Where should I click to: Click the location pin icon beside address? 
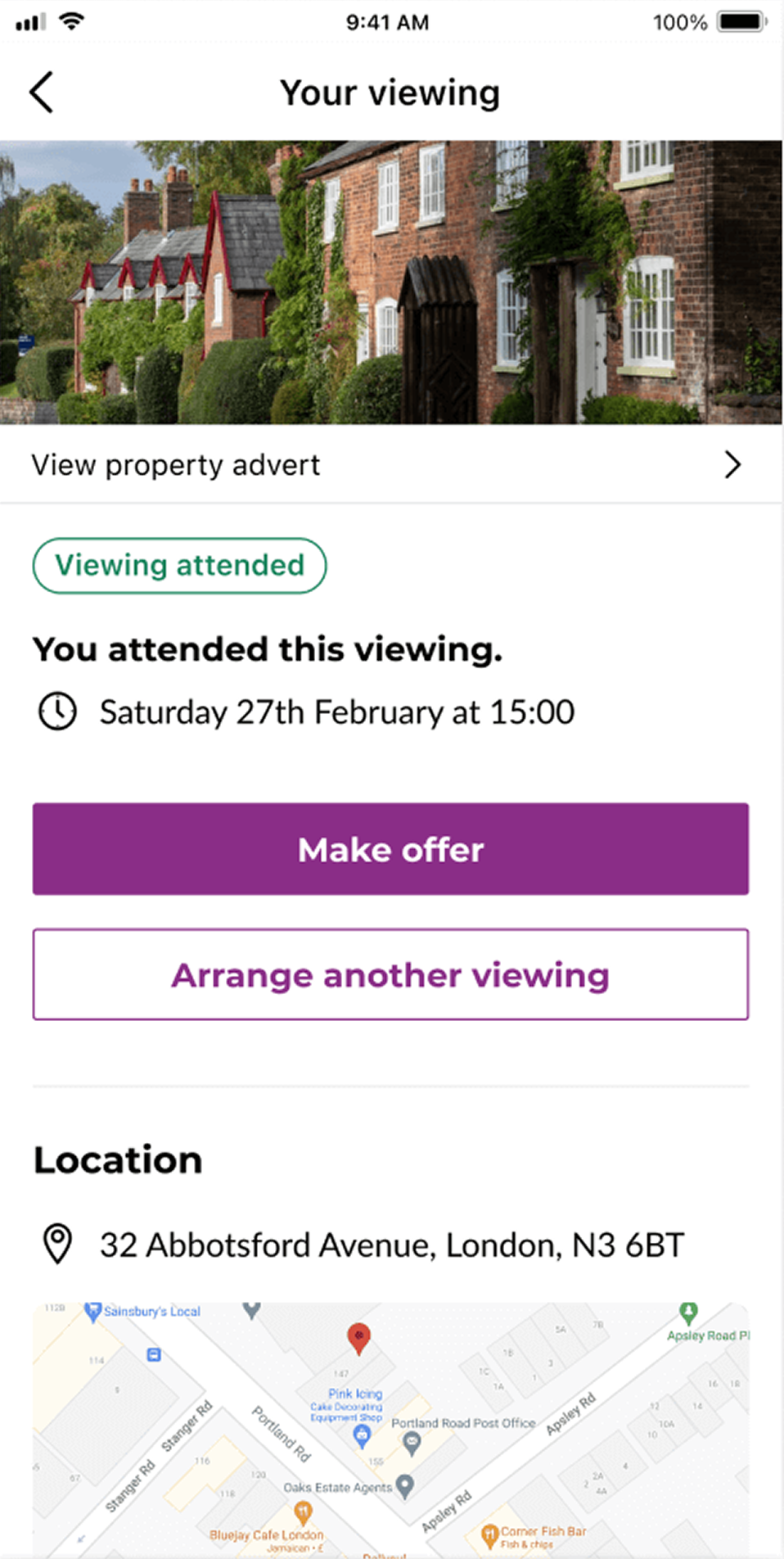tap(57, 1245)
